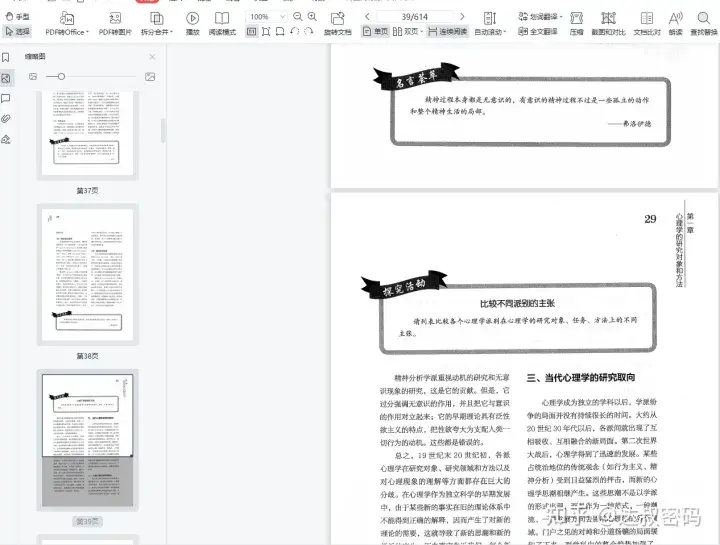Expand the 双页 dropdown arrow
The width and height of the screenshot is (720, 545).
[x=421, y=32]
